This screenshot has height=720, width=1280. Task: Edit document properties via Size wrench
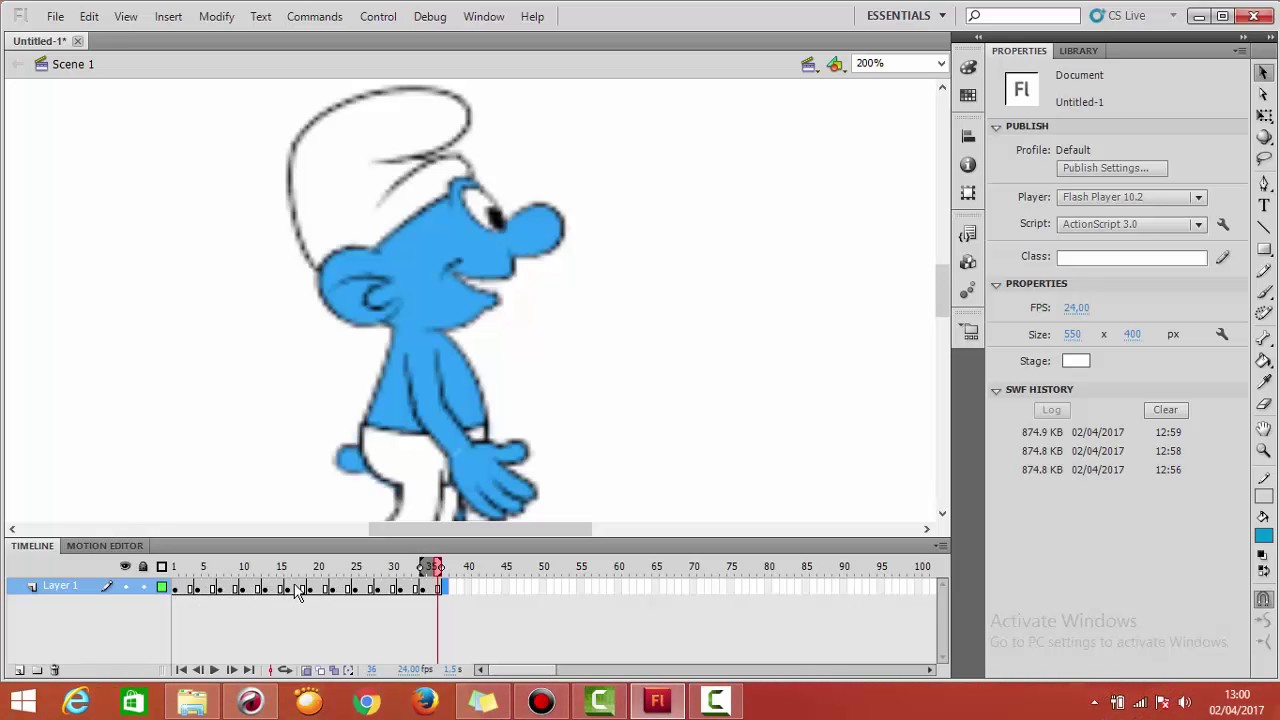pyautogui.click(x=1222, y=334)
